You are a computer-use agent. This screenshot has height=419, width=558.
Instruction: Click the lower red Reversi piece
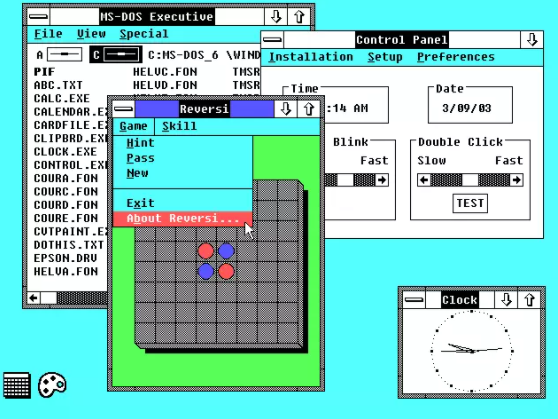226,272
